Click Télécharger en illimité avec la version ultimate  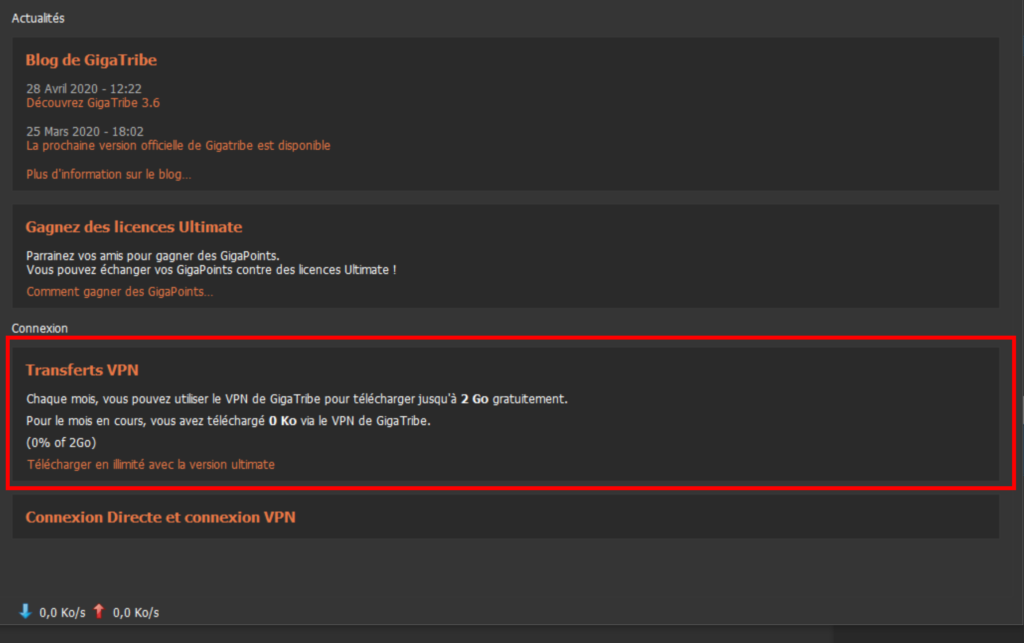[x=150, y=464]
